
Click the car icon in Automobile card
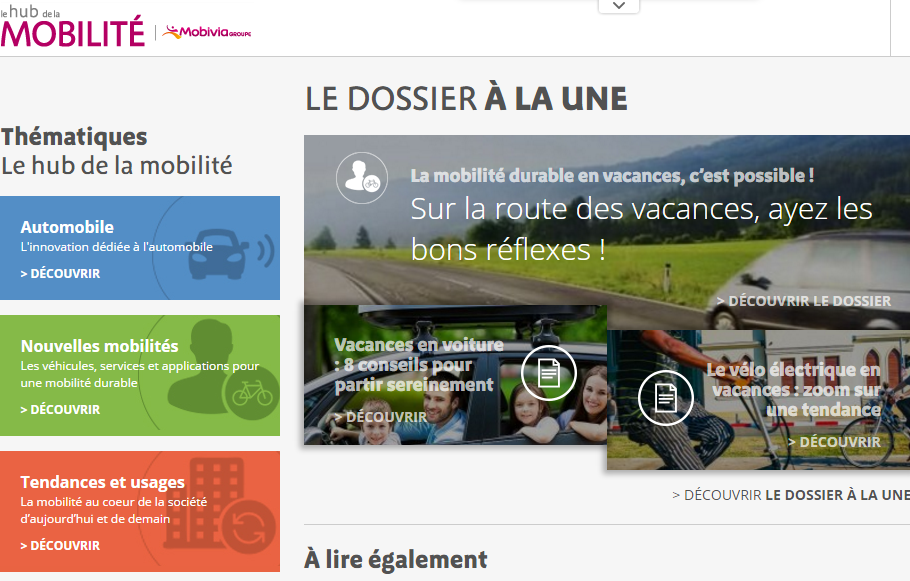pyautogui.click(x=232, y=254)
